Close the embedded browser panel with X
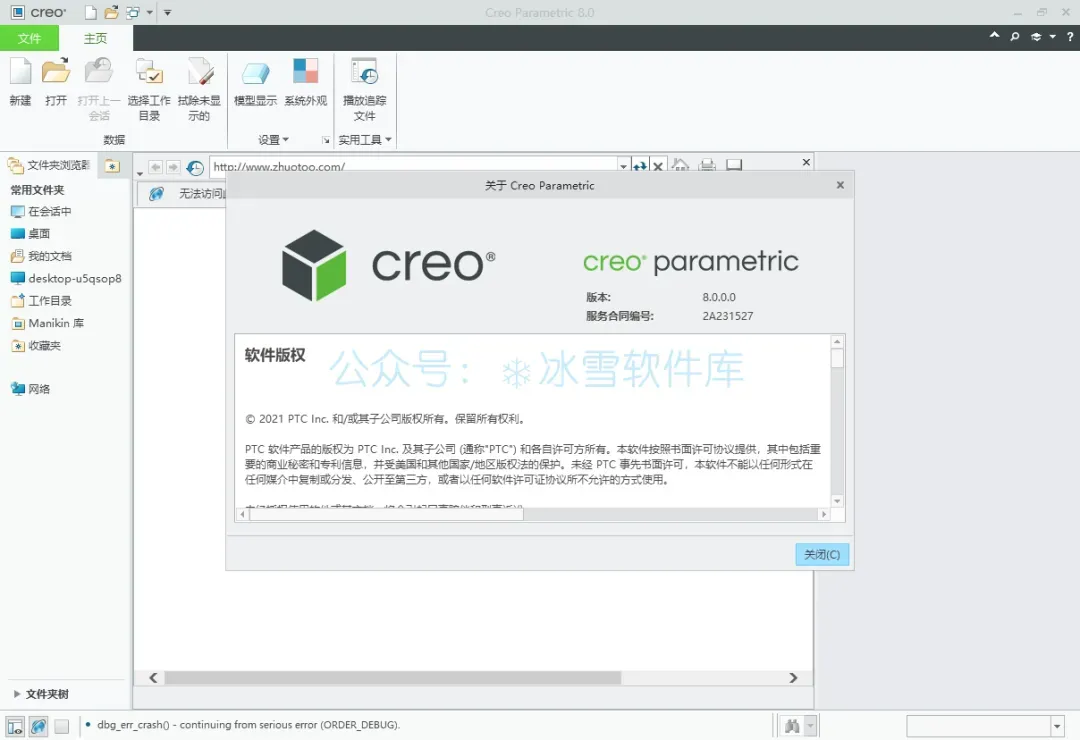The width and height of the screenshot is (1080, 740). pos(806,162)
